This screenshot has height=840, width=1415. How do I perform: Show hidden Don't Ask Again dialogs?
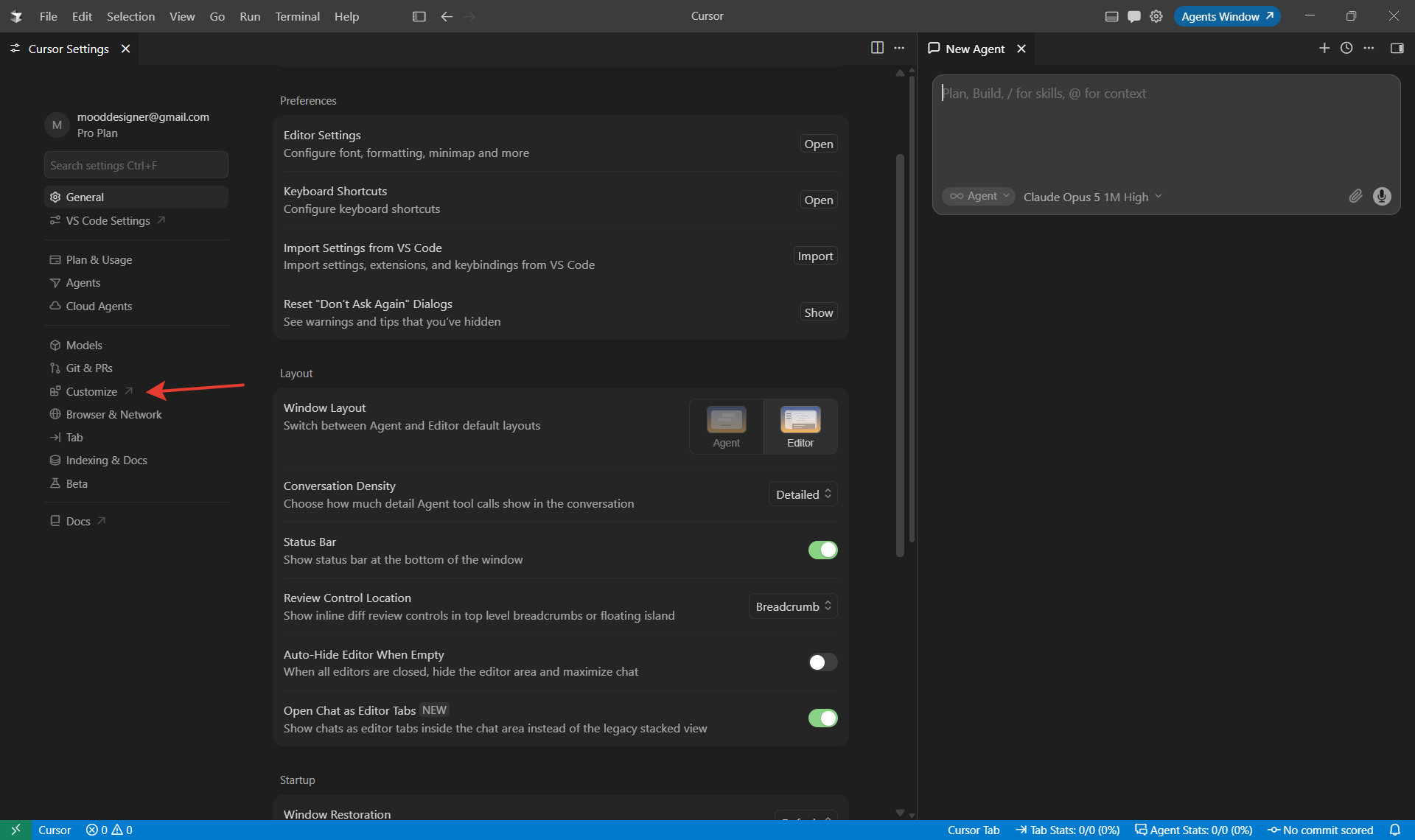(819, 312)
